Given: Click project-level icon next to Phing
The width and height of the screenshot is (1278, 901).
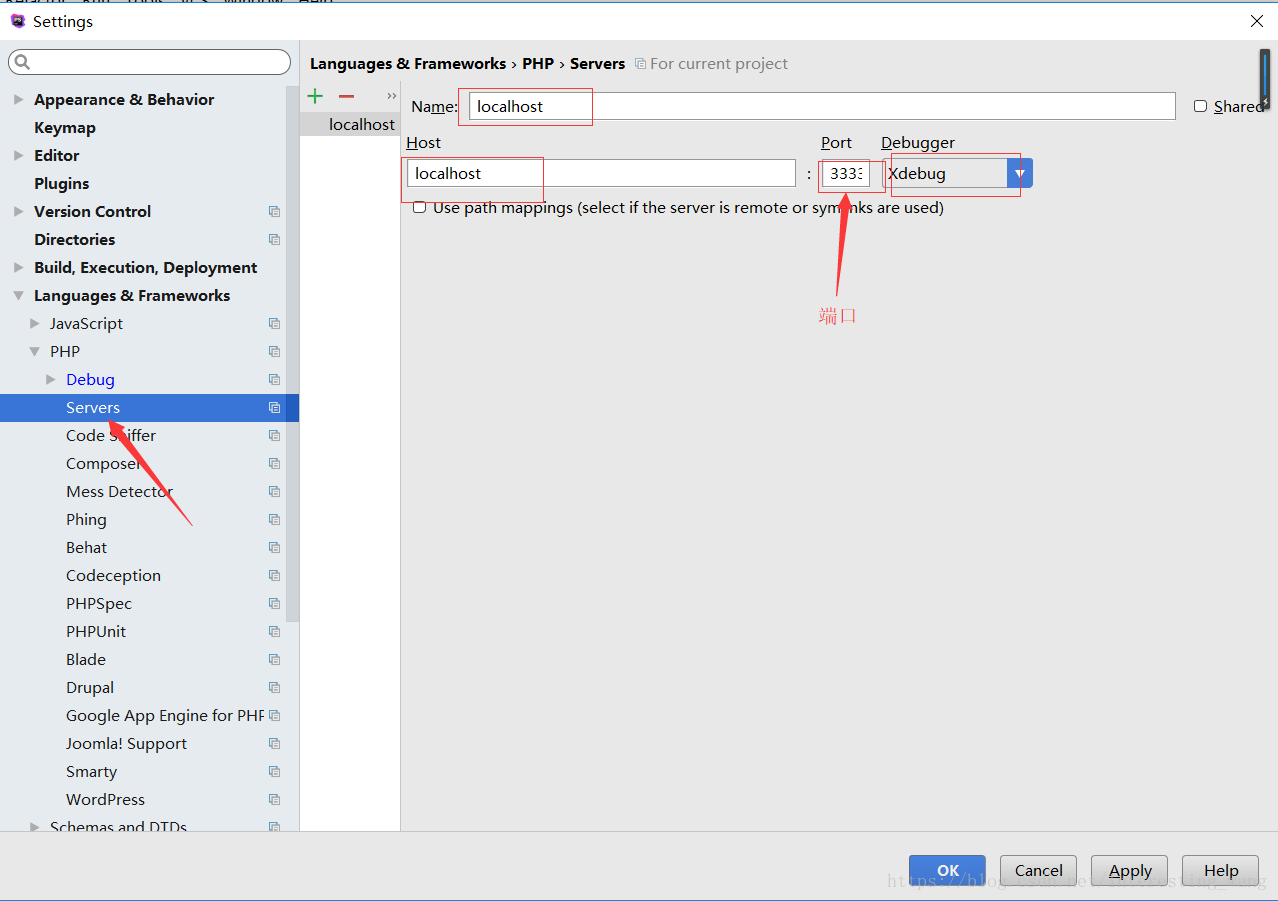Looking at the screenshot, I should tap(274, 520).
